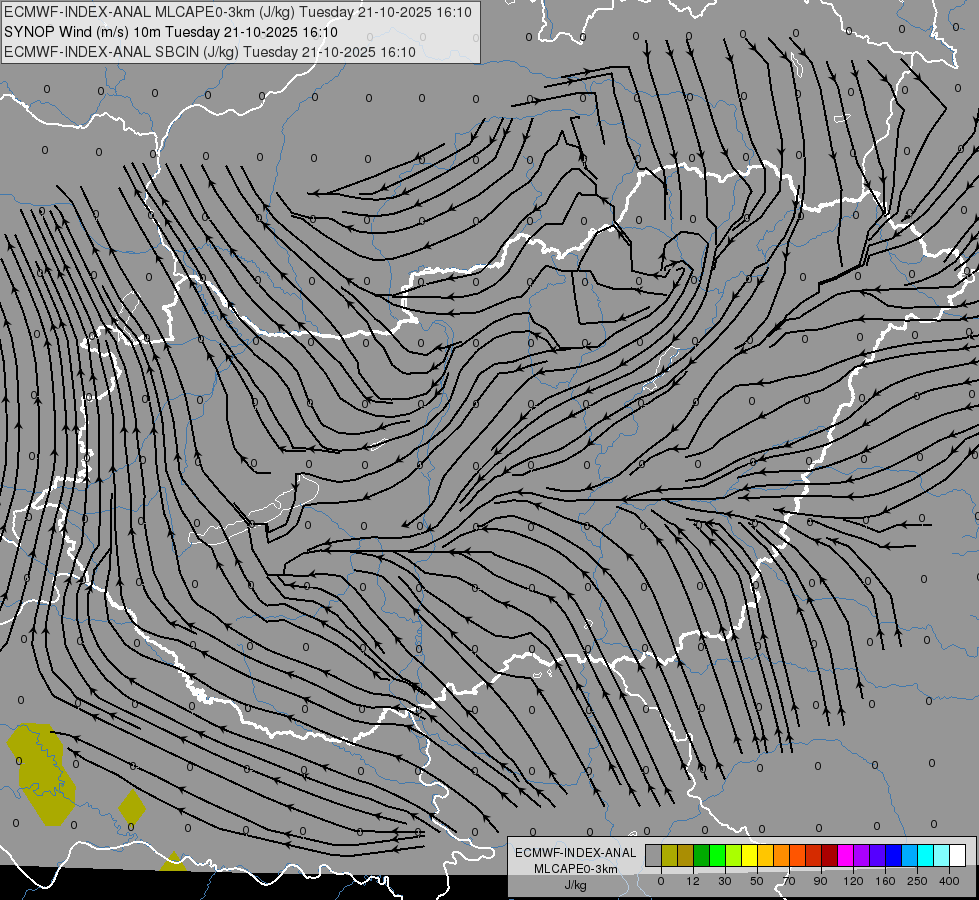Select the 400 maximum legend value
This screenshot has width=979, height=900.
949,881
